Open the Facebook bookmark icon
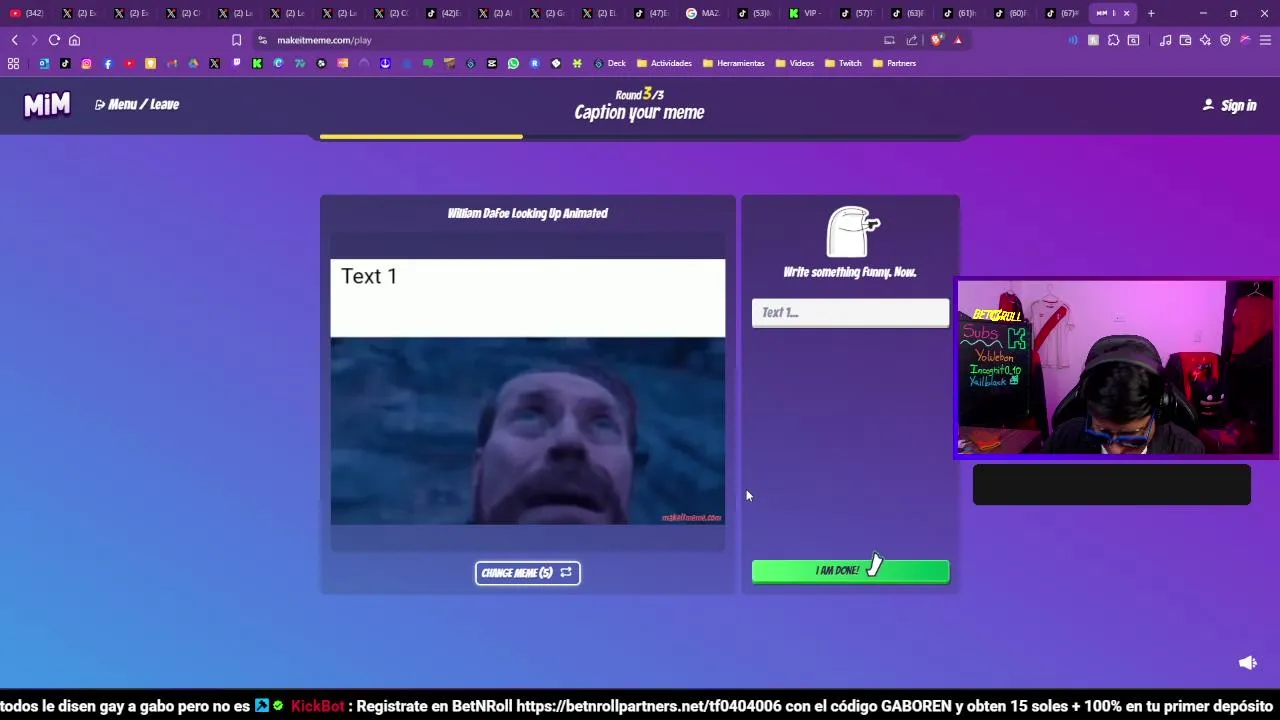1280x720 pixels. pyautogui.click(x=108, y=63)
